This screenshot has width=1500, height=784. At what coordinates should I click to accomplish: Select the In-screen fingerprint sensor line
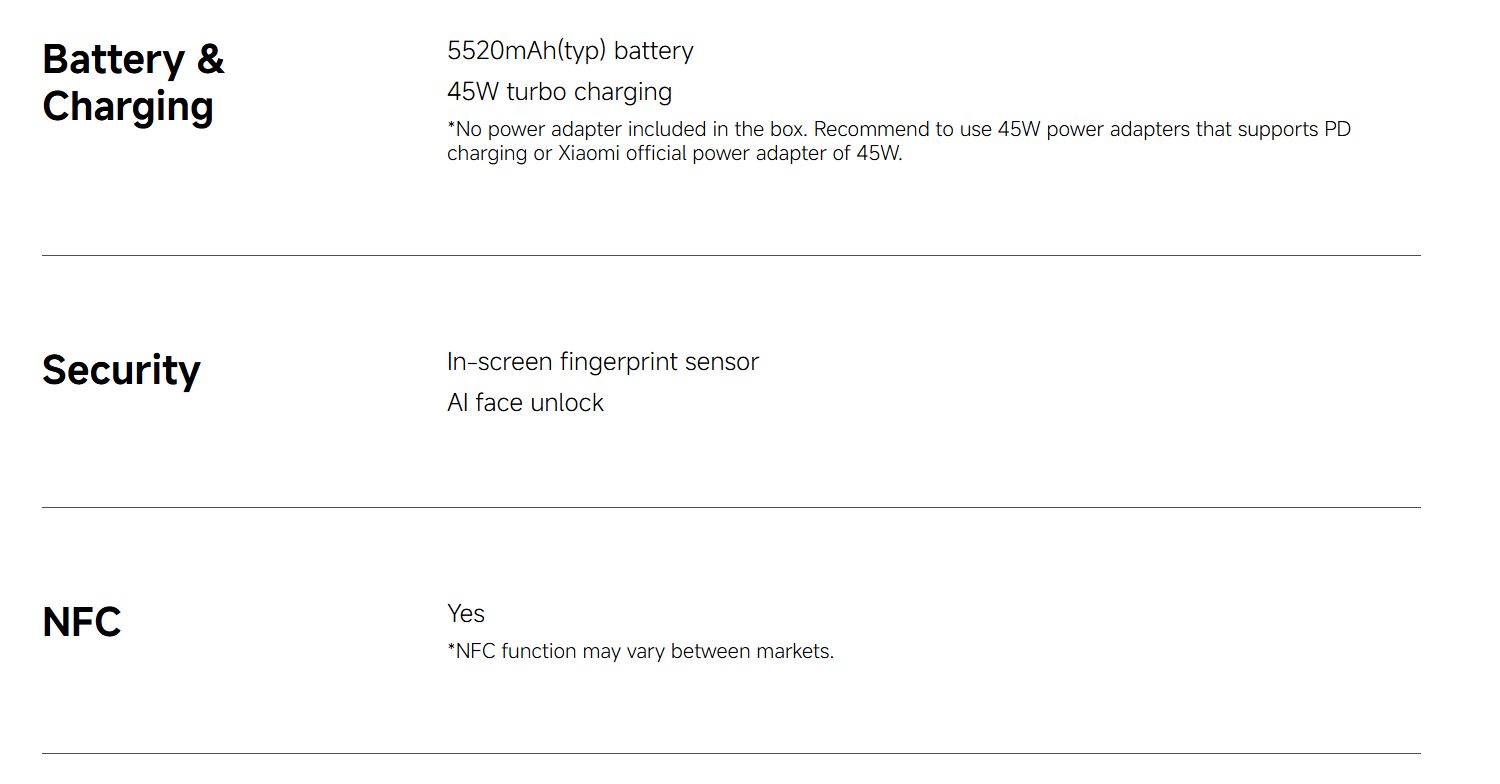[603, 362]
